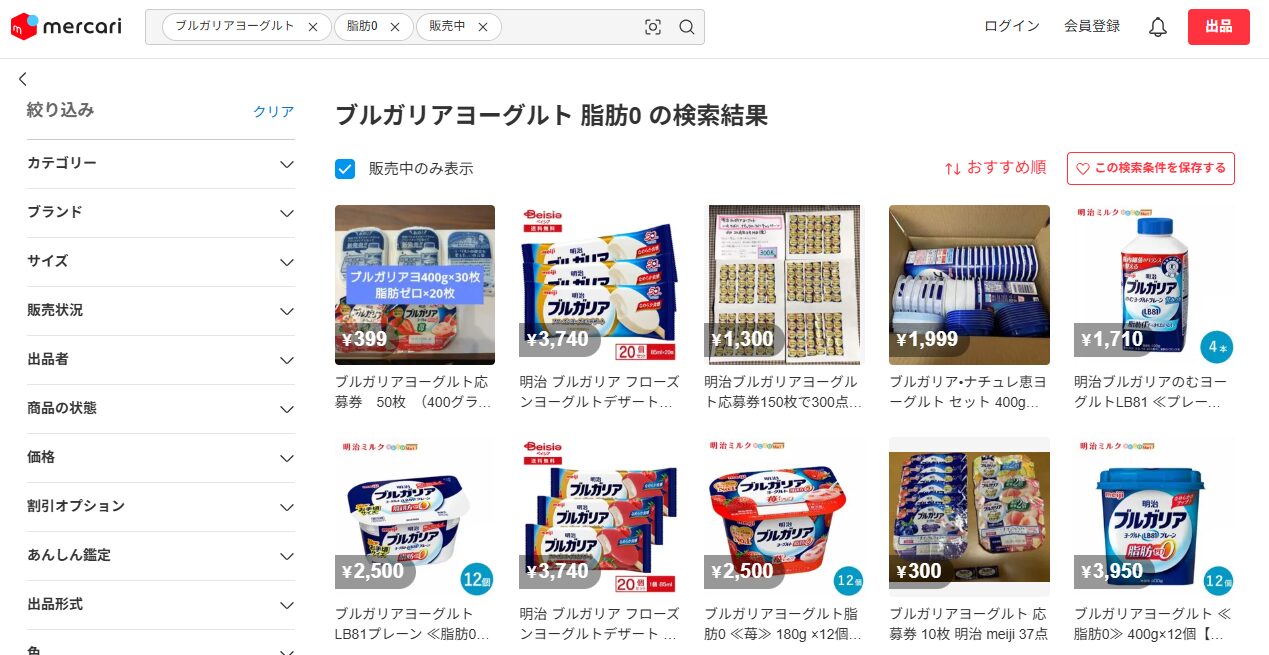The height and width of the screenshot is (655, 1269).
Task: Go back using left arrow icon
Action: [23, 79]
